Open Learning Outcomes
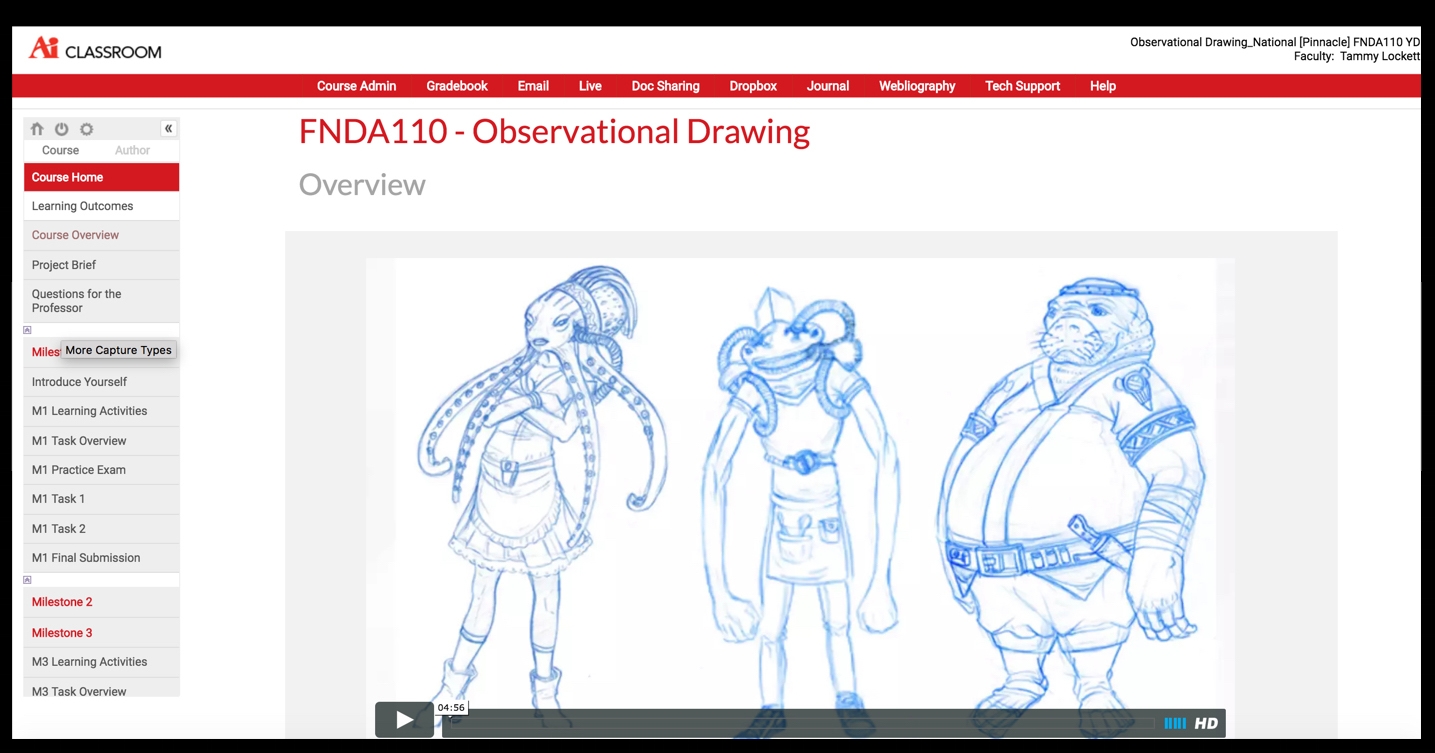This screenshot has height=753, width=1435. [101, 206]
